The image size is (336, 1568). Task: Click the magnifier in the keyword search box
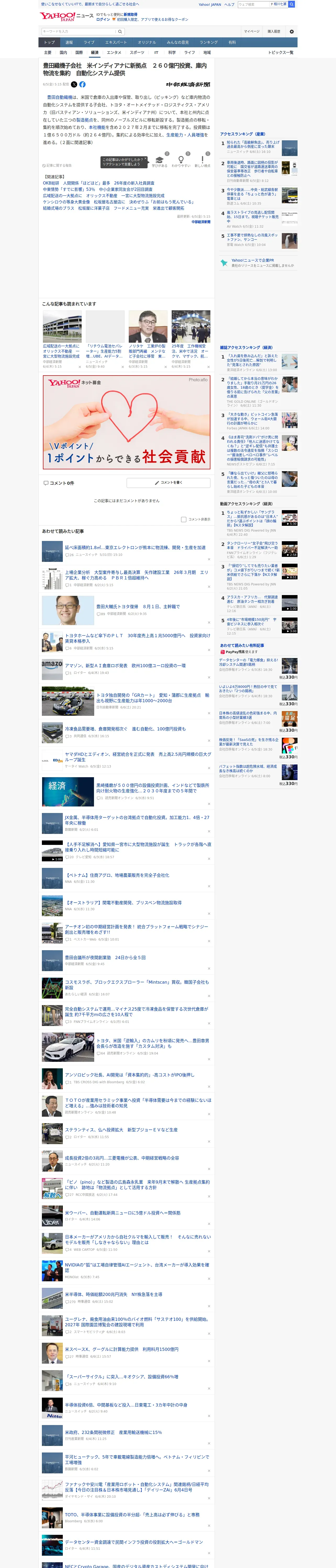tap(120, 32)
